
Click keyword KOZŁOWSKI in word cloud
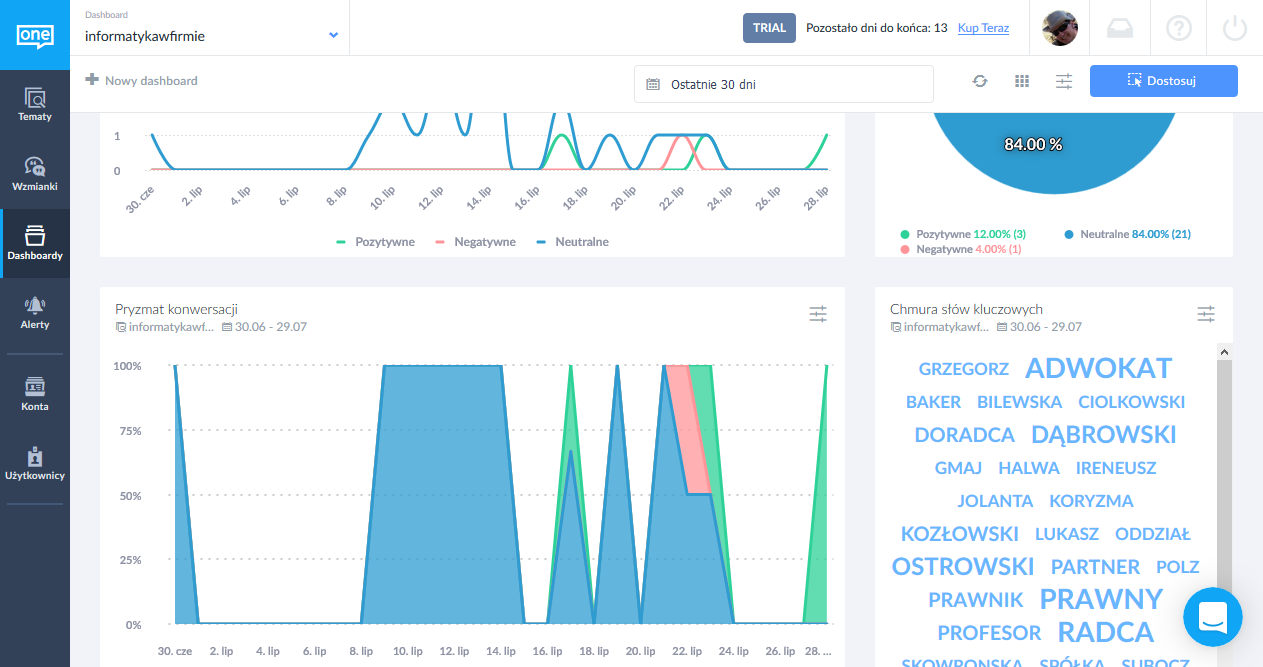click(x=960, y=533)
